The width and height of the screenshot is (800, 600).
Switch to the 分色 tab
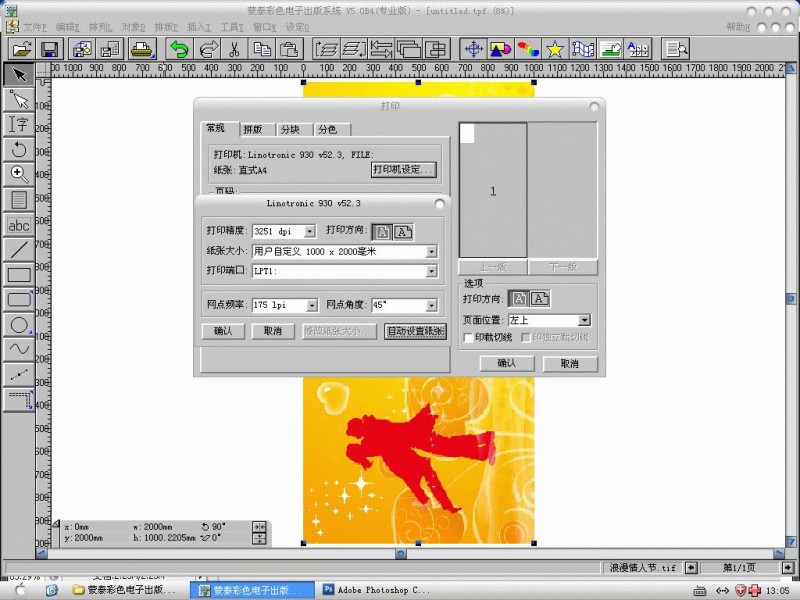(327, 129)
